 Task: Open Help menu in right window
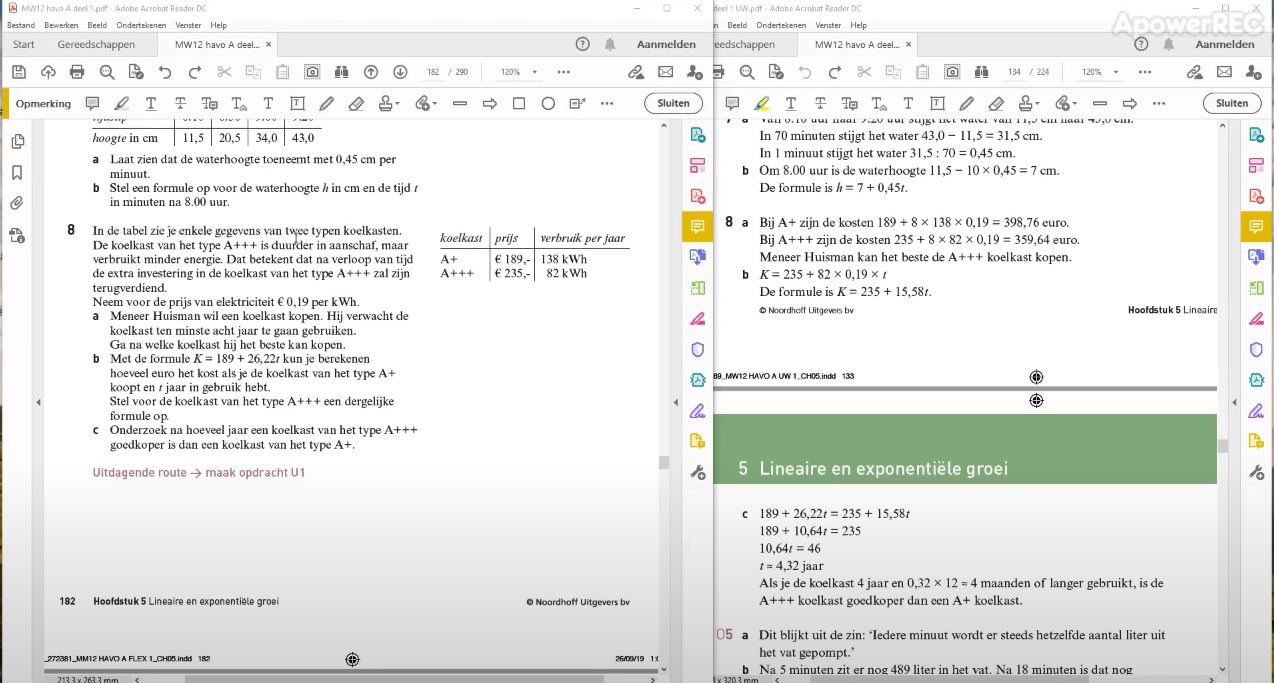pyautogui.click(x=858, y=25)
